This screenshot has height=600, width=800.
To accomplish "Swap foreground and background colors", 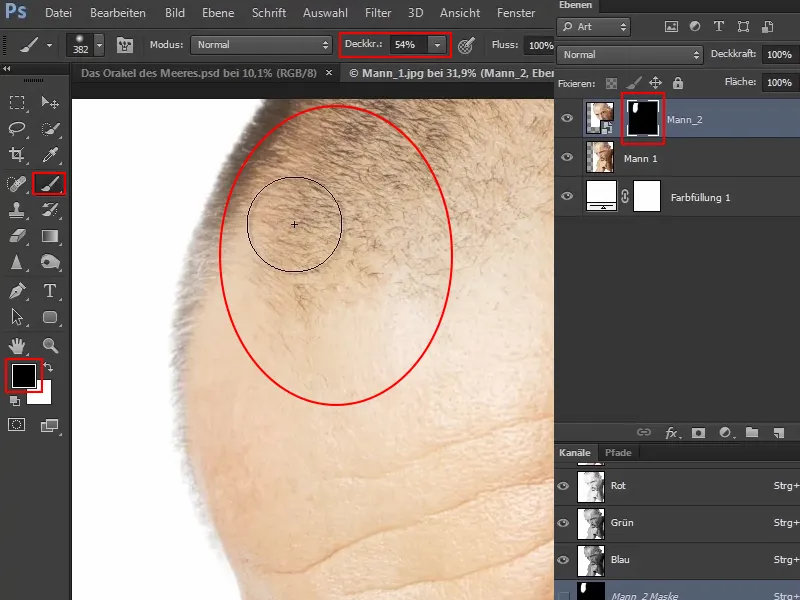I will click(x=48, y=366).
